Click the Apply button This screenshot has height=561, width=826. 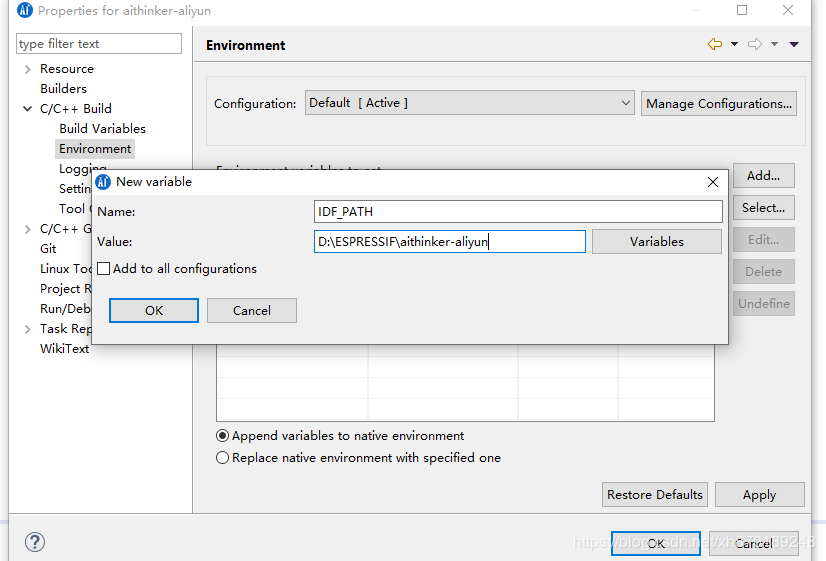(760, 495)
